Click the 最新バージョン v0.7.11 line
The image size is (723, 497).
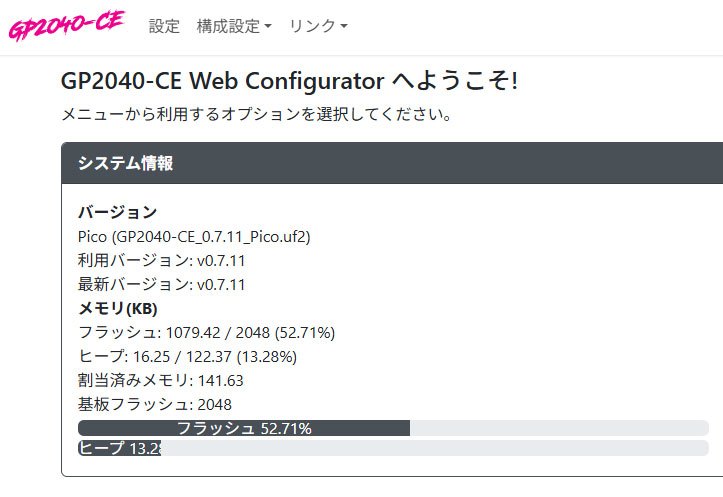(x=161, y=284)
